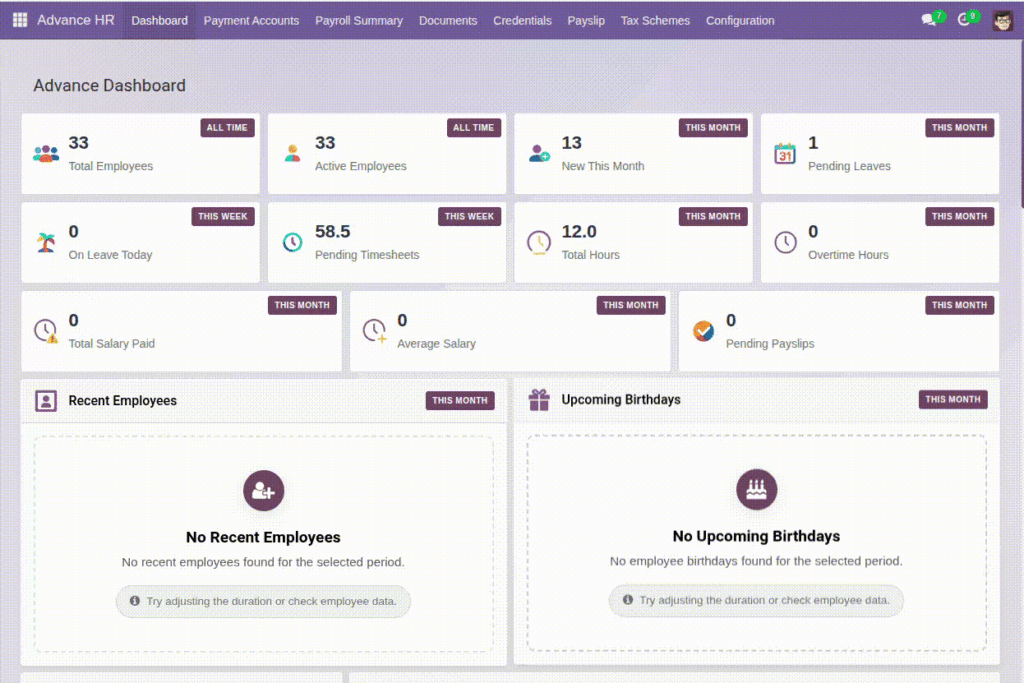Viewport: 1024px width, 683px height.
Task: Click the Total Salary Paid clock-warning icon
Action: click(x=46, y=331)
